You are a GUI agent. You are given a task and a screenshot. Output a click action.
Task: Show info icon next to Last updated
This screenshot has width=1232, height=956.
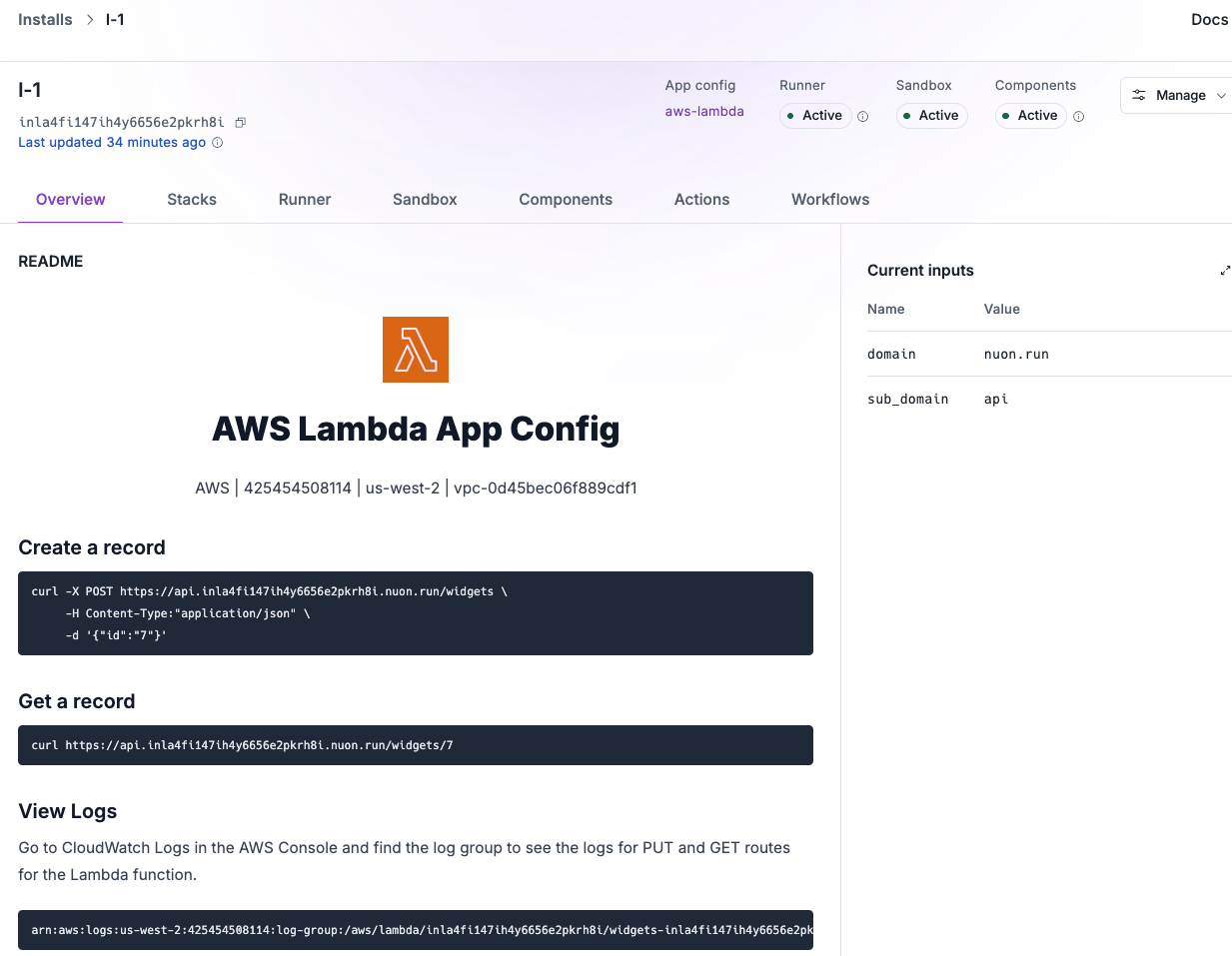[x=218, y=143]
